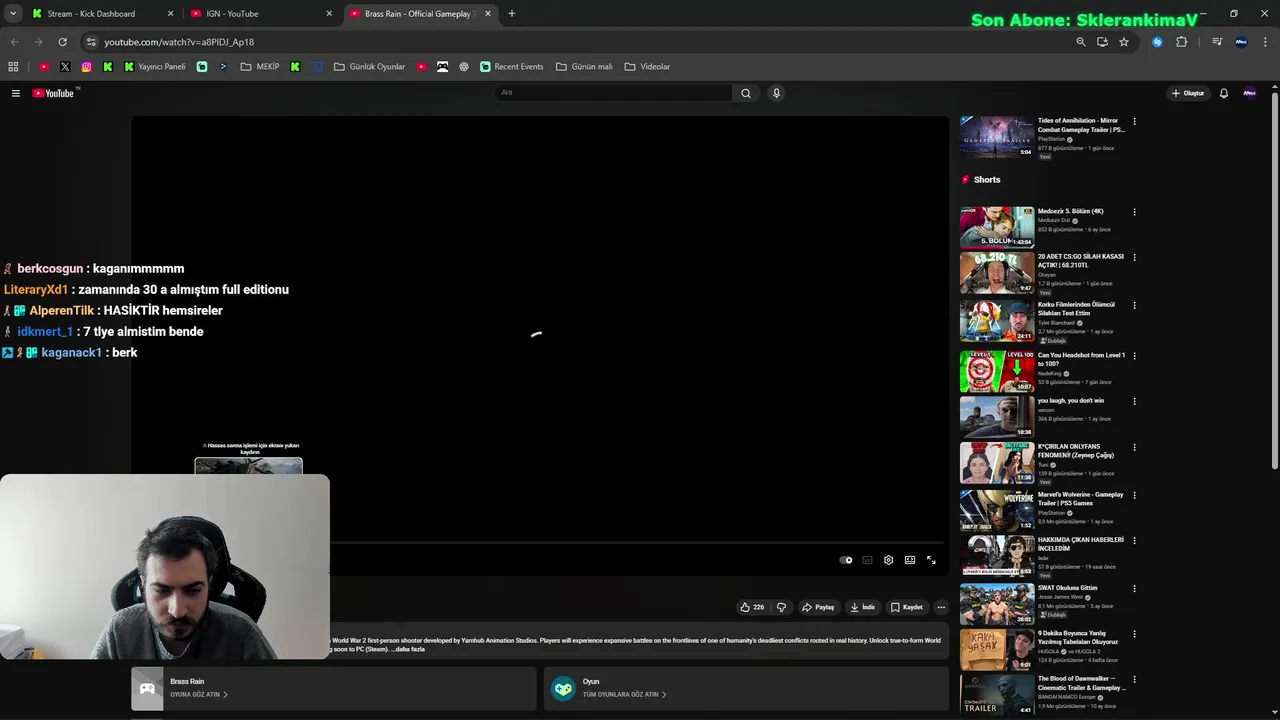The height and width of the screenshot is (720, 1280).
Task: Click the Paylaş share button
Action: (818, 607)
